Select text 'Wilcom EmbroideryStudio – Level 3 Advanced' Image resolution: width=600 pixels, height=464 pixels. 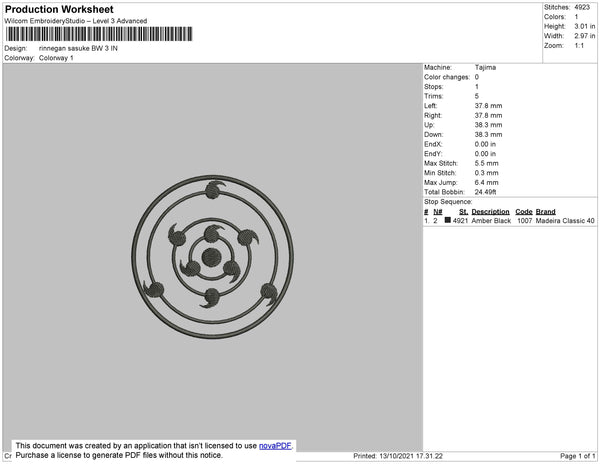[76, 21]
